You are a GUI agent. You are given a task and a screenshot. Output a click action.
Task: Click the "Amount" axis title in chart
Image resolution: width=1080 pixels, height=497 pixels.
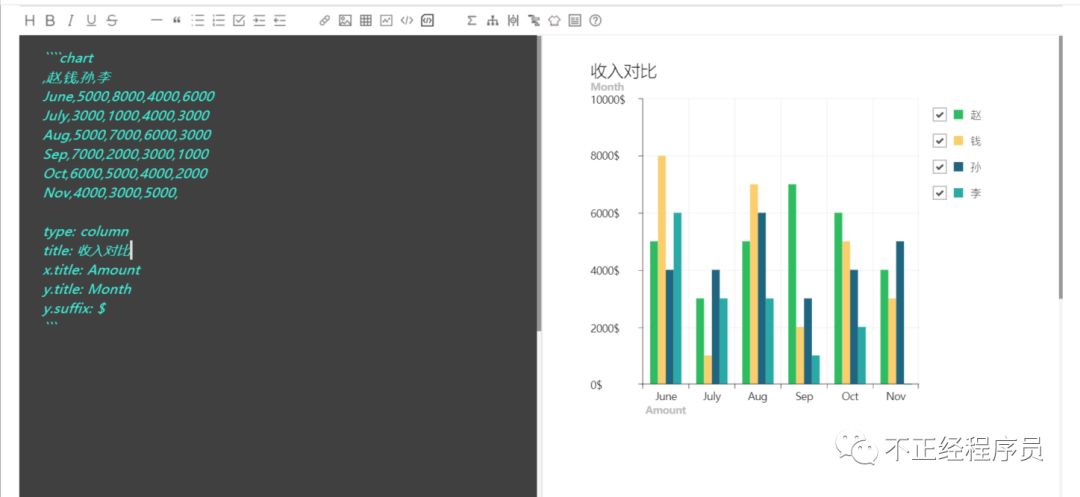665,410
